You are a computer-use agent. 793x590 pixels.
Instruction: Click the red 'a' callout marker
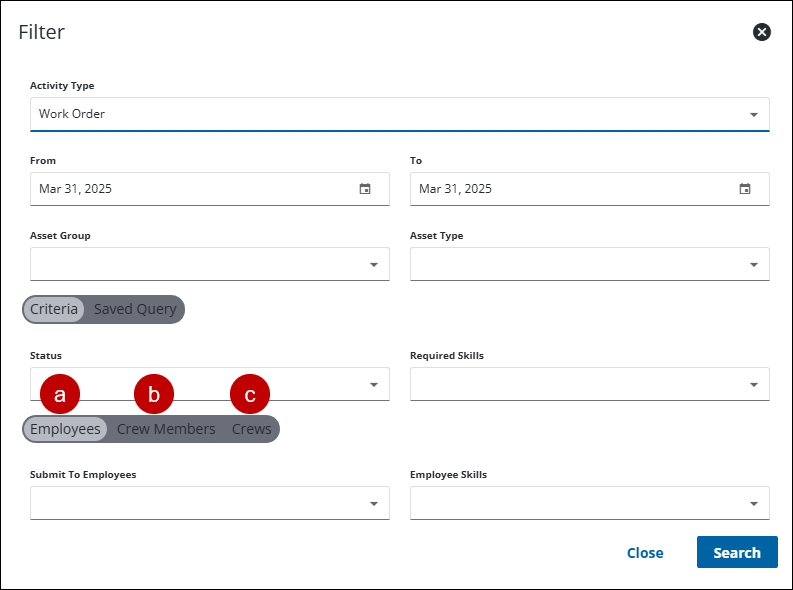point(60,394)
